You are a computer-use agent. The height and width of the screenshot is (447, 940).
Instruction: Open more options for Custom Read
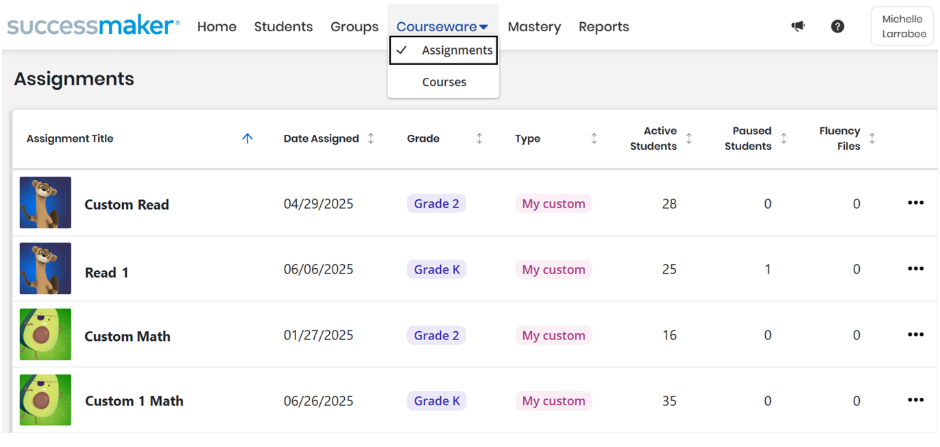coord(915,203)
